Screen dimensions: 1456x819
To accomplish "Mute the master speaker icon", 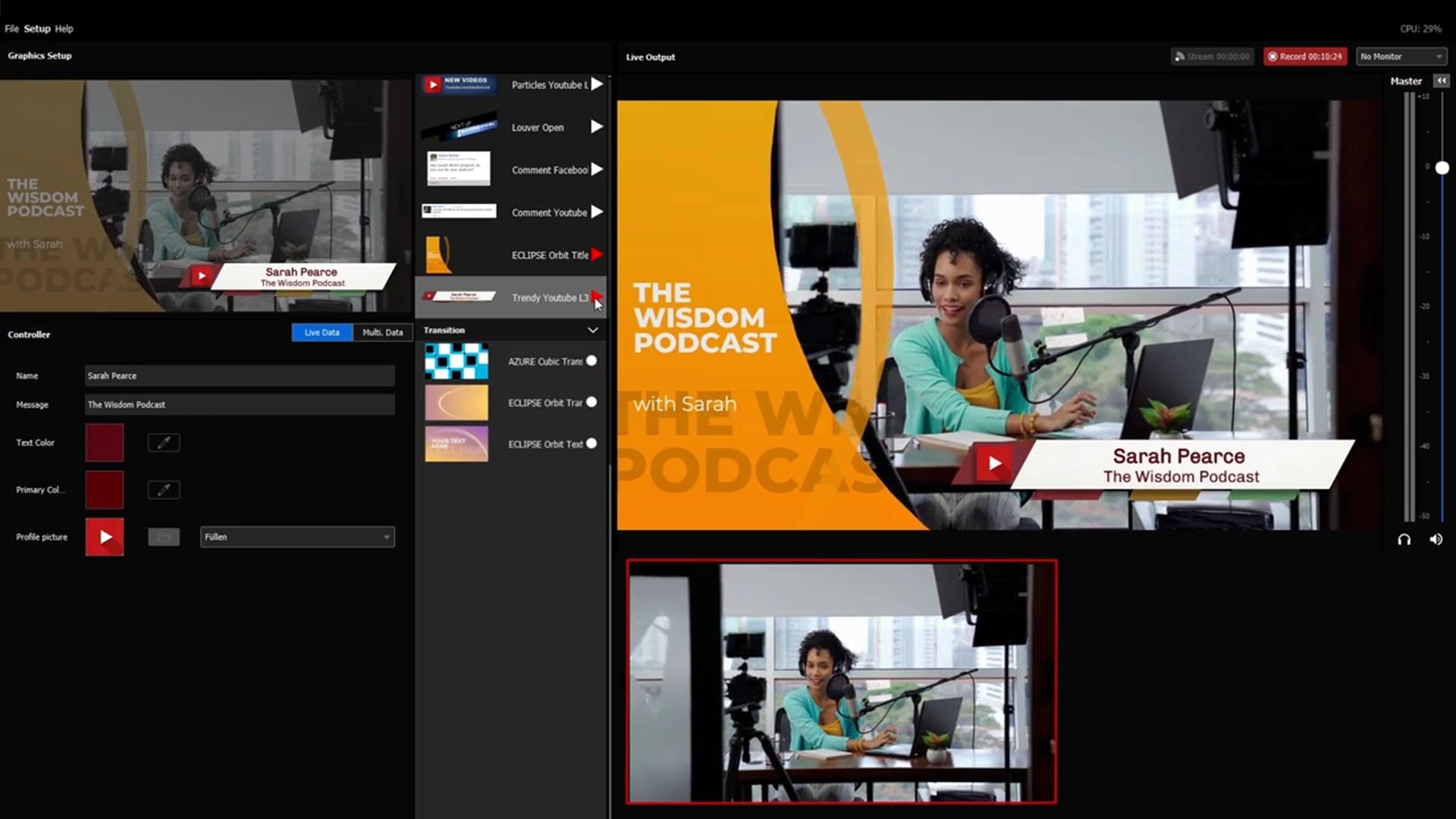I will tap(1436, 539).
